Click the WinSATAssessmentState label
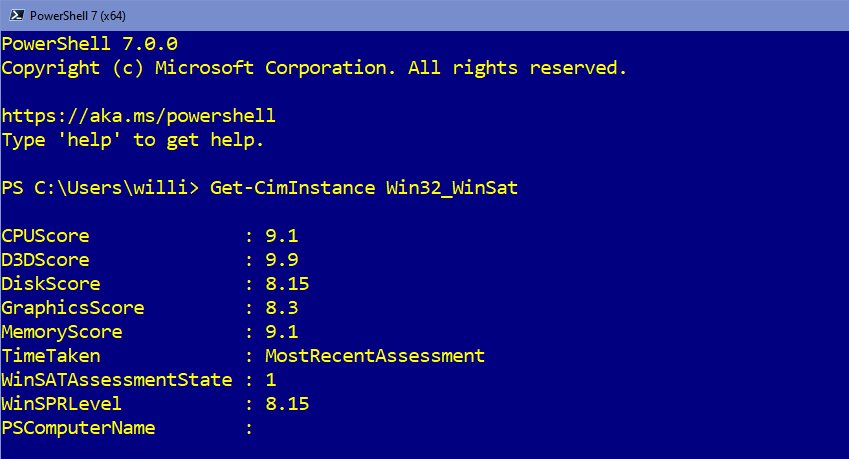Screen dimensions: 849x459 117,380
